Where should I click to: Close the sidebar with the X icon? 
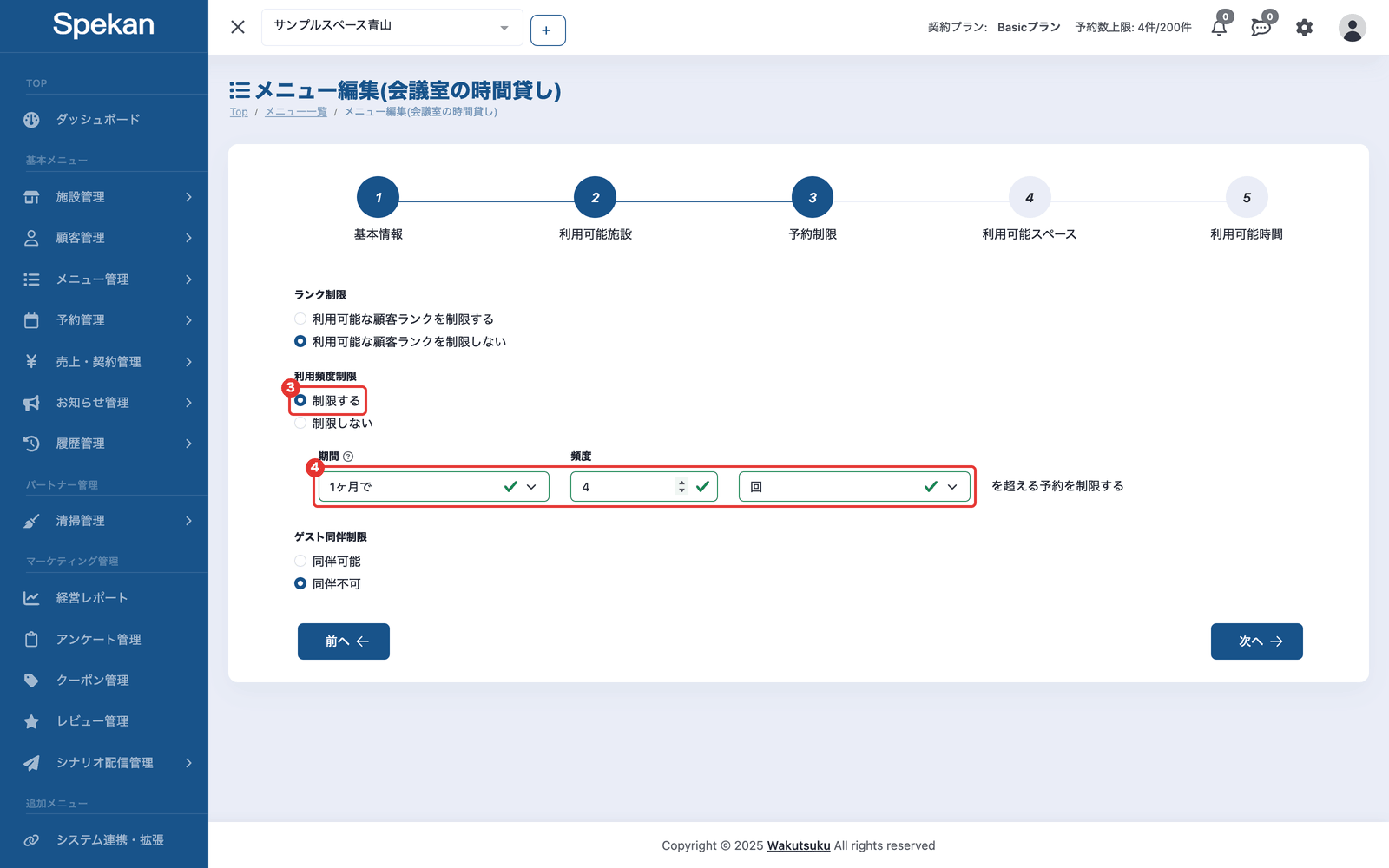(x=238, y=27)
